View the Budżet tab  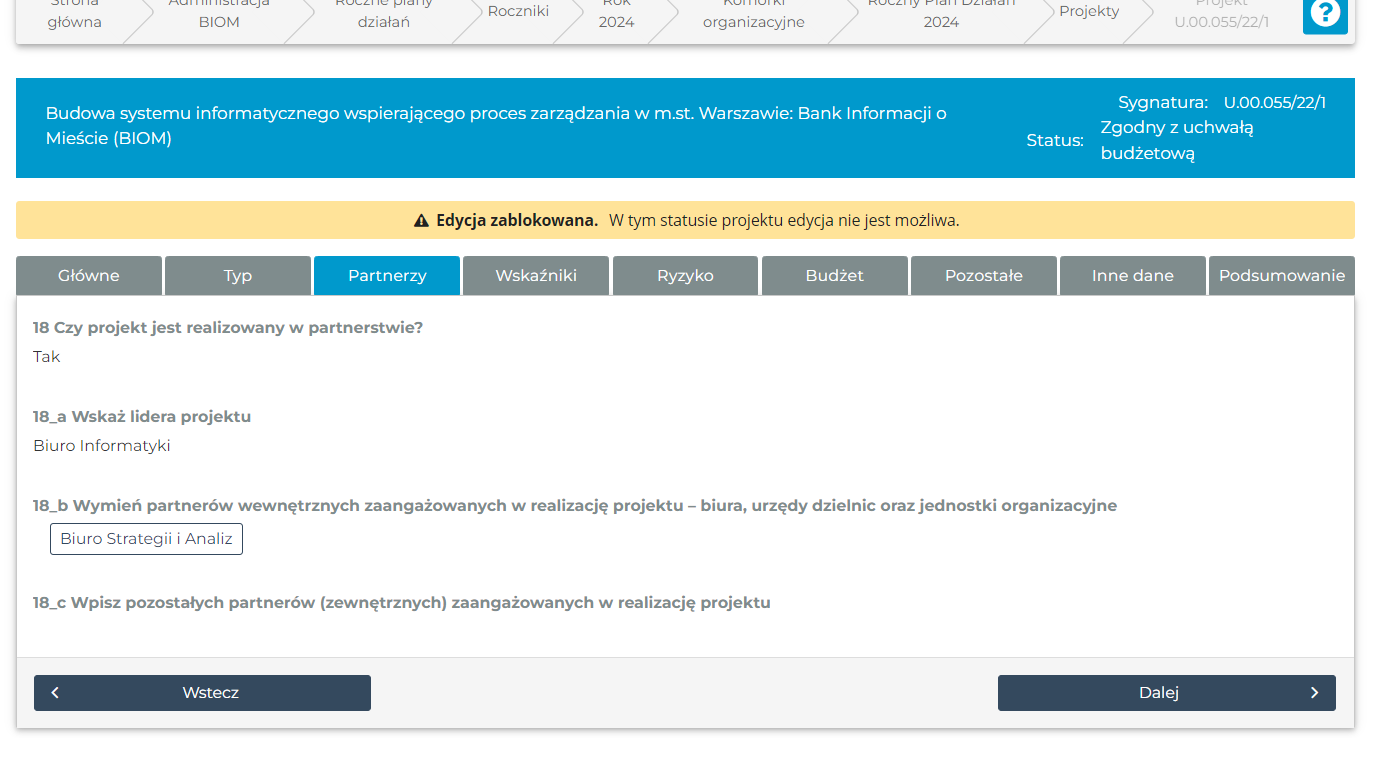tap(834, 276)
